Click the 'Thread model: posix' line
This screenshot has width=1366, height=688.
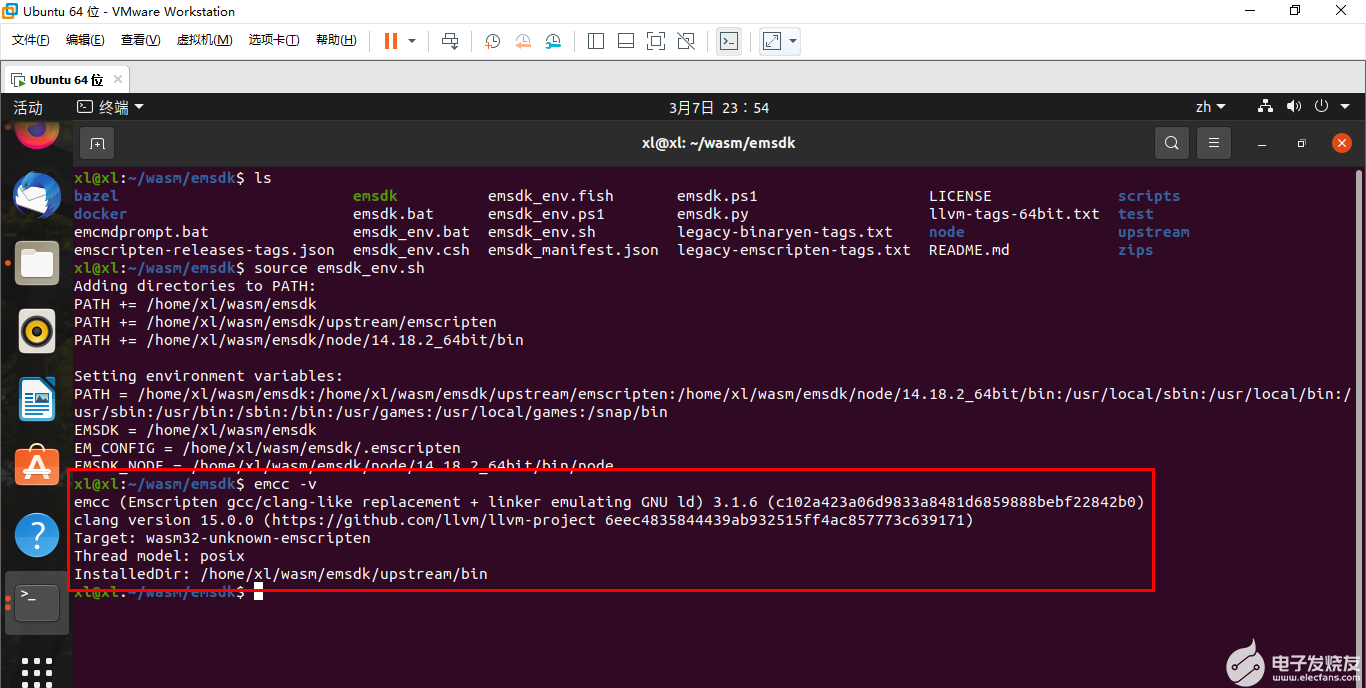[x=159, y=556]
